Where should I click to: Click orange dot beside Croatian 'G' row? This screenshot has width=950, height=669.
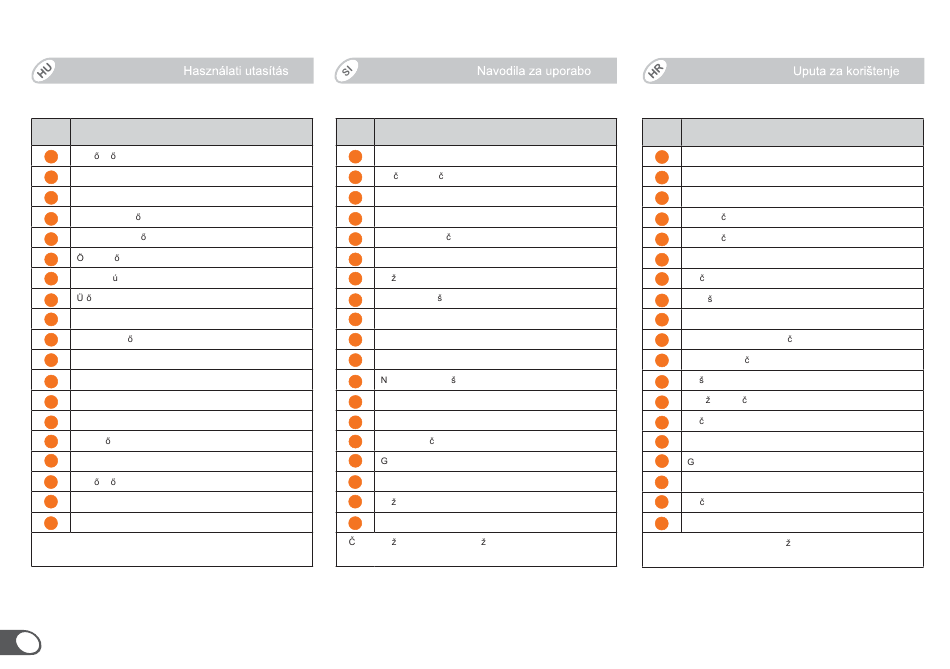[x=662, y=461]
